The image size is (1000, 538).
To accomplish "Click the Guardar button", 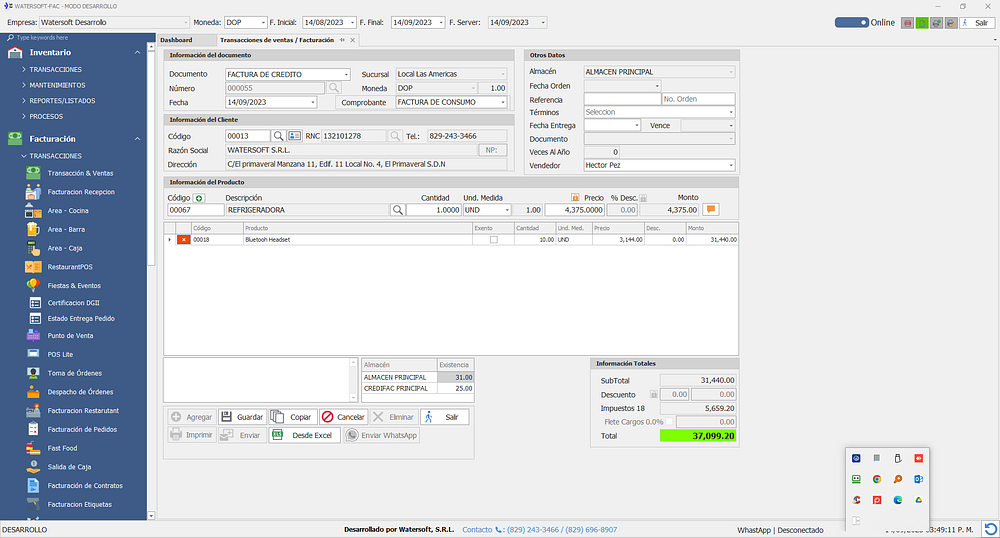I will [241, 417].
